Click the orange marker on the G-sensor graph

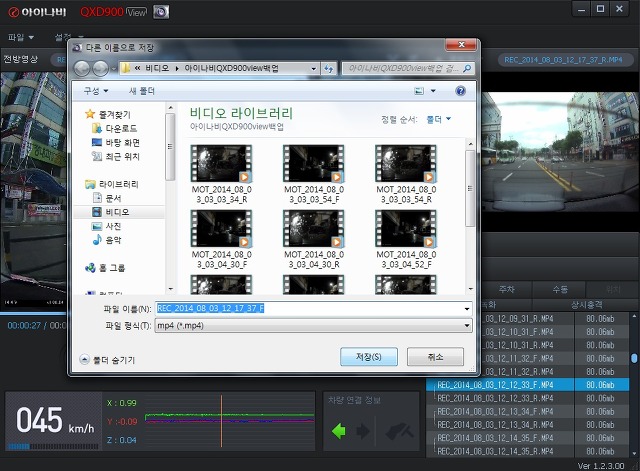[222, 421]
